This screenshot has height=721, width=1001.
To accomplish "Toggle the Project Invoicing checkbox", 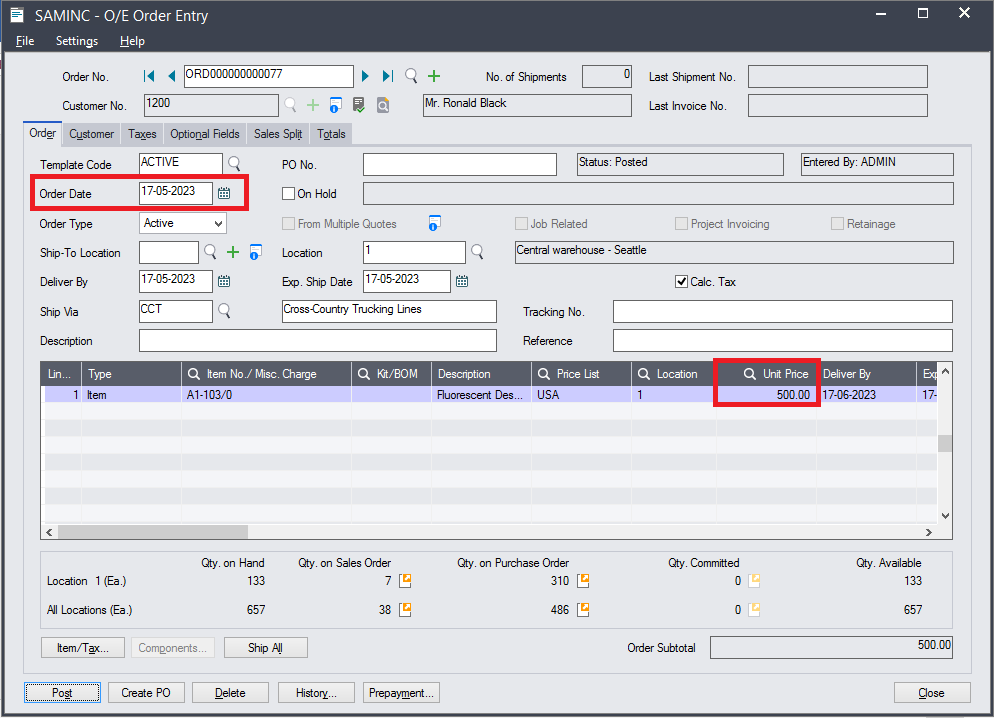I will pos(681,224).
